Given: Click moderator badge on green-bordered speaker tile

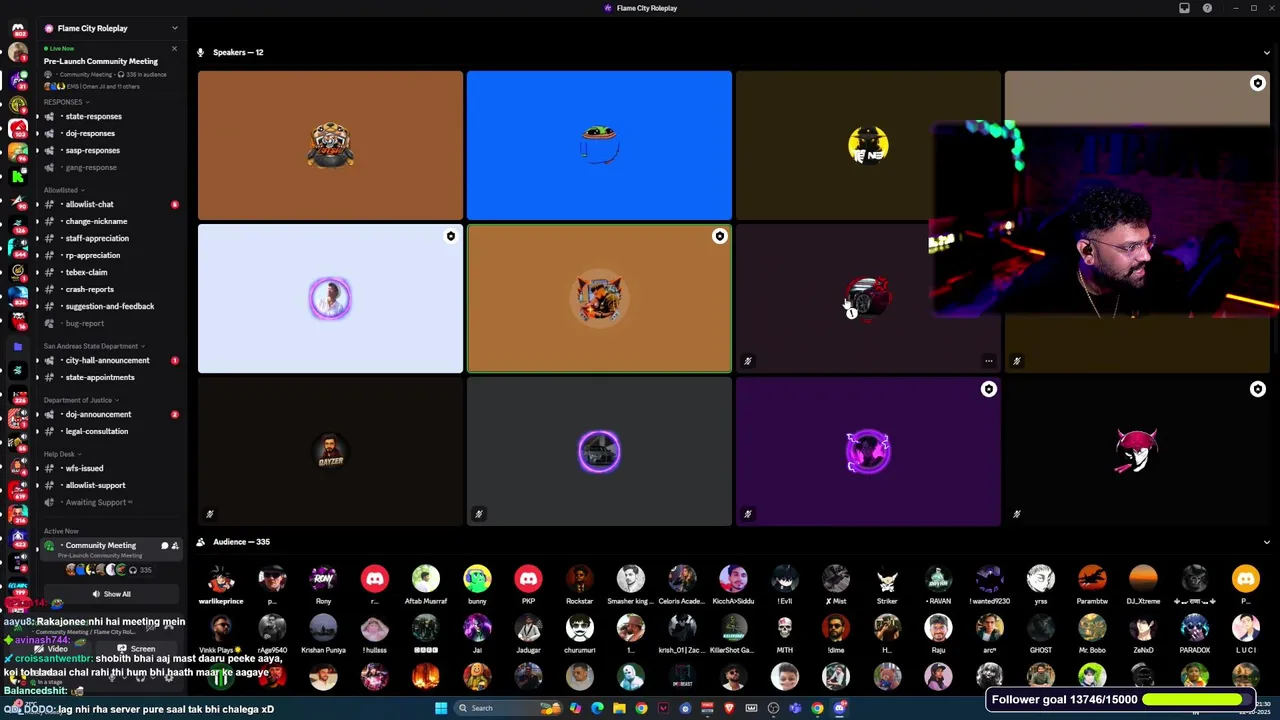Looking at the screenshot, I should coord(720,236).
